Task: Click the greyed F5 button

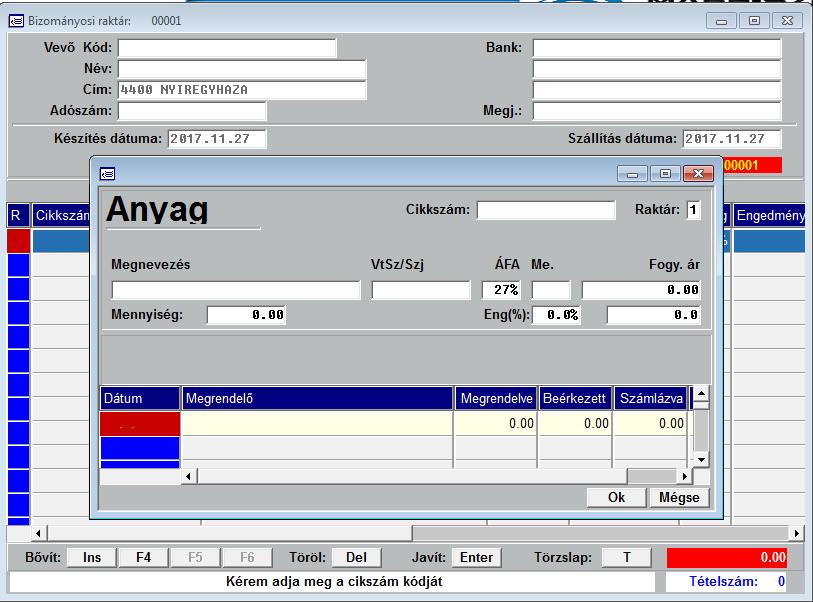Action: [195, 557]
